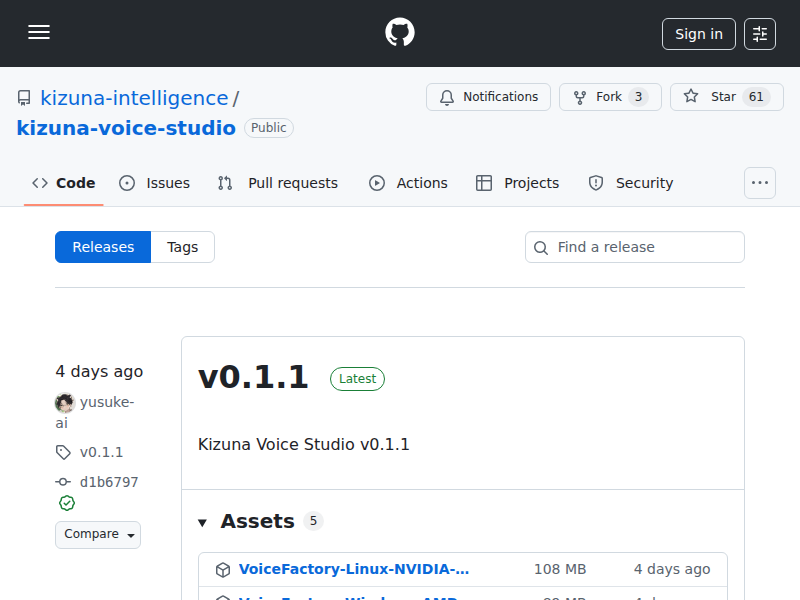Click the package icon beside VoiceFactory-Linux-NVIDIA asset

[x=223, y=570]
